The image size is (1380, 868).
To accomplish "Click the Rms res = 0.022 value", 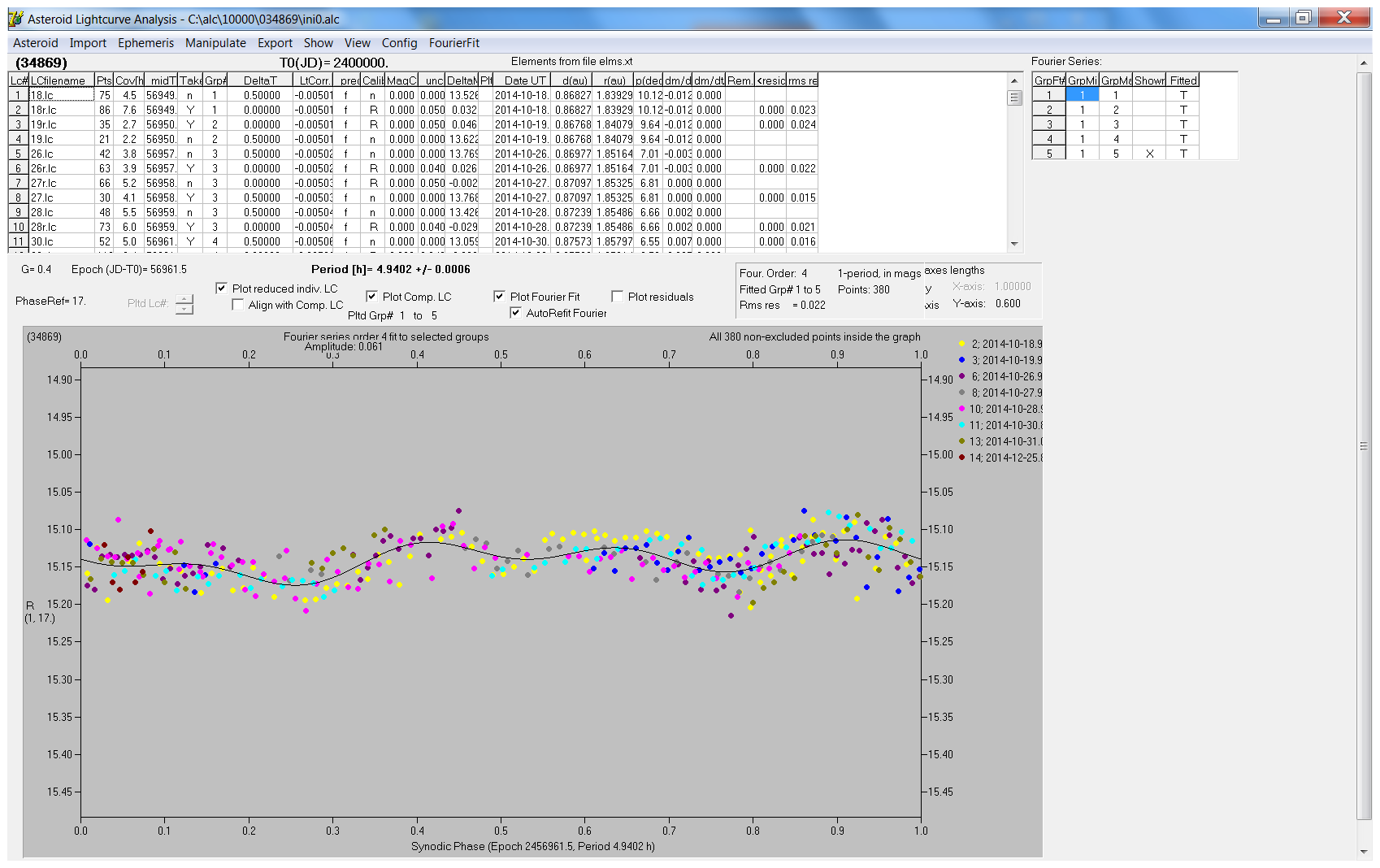I will (x=783, y=306).
